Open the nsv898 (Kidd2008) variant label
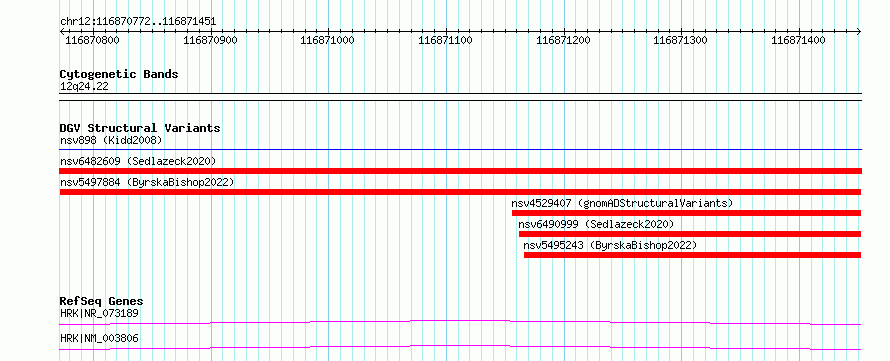This screenshot has width=890, height=361. pos(111,140)
